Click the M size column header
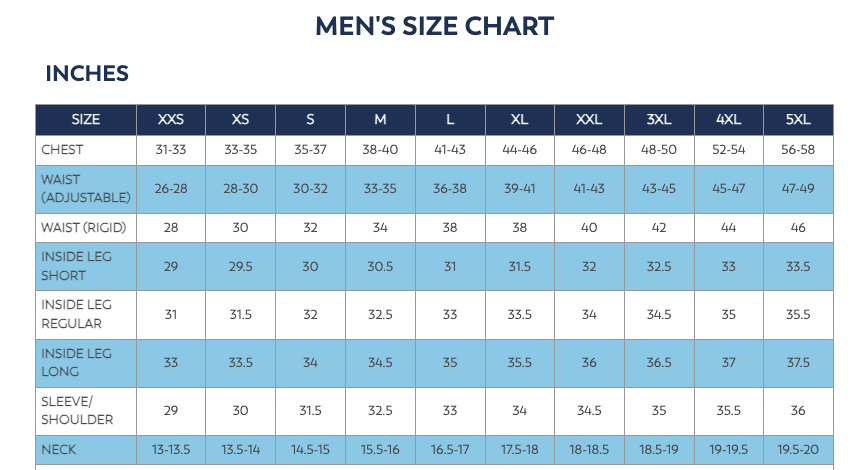The height and width of the screenshot is (470, 857). click(x=380, y=120)
